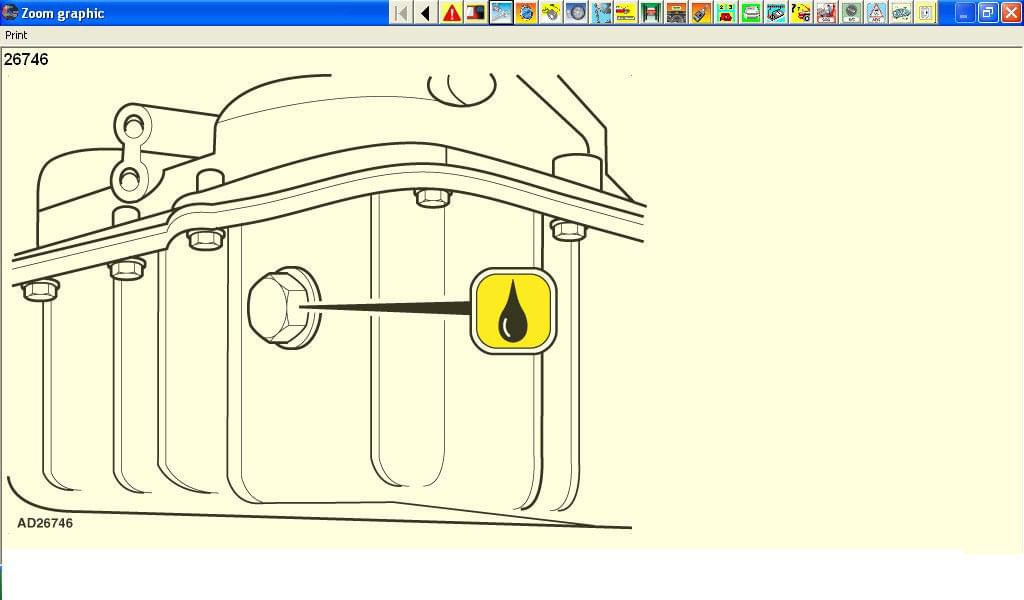
Task: Click the red, white and black rectangle icon
Action: (476, 12)
